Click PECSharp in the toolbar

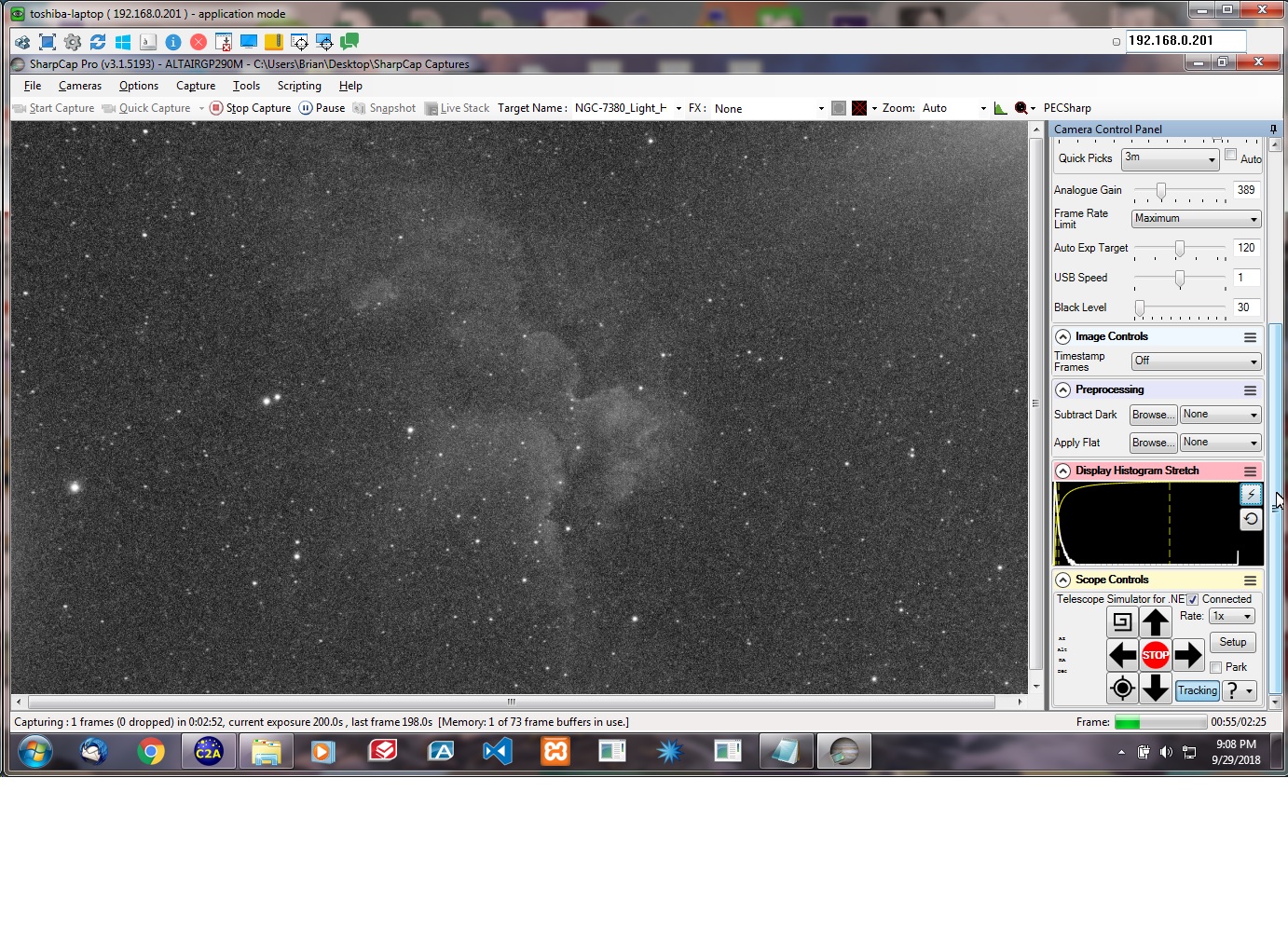tap(1067, 108)
